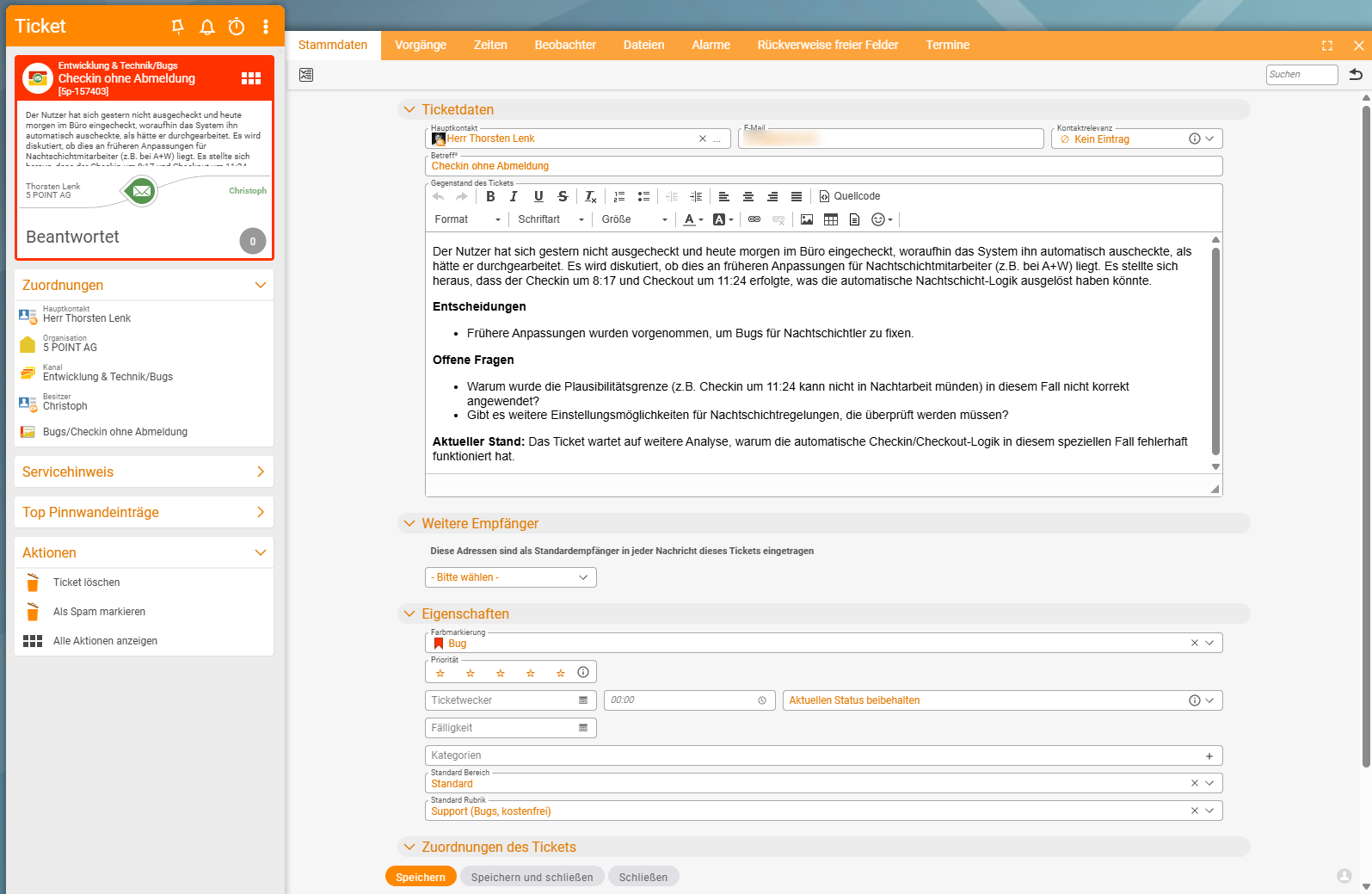This screenshot has height=894, width=1372.
Task: Open the three-dot menu in Ticket header
Action: pyautogui.click(x=266, y=27)
